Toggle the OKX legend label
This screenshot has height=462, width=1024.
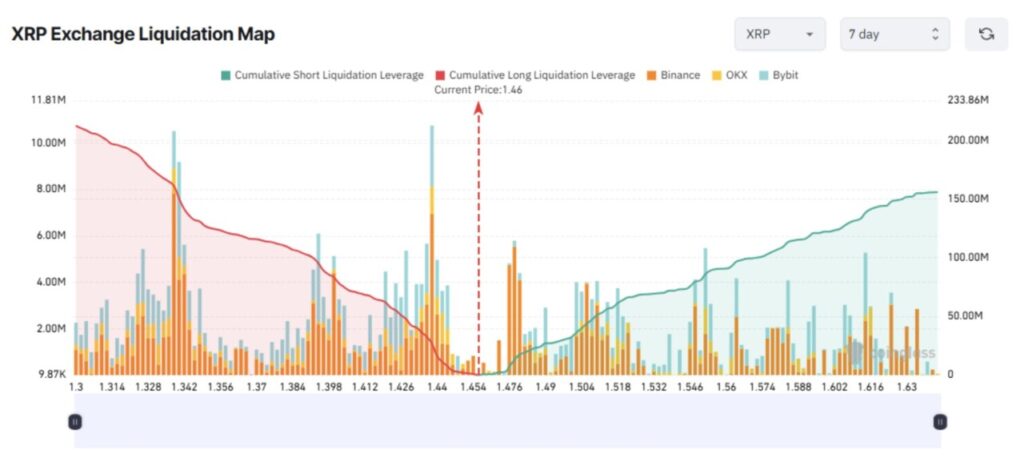click(737, 75)
